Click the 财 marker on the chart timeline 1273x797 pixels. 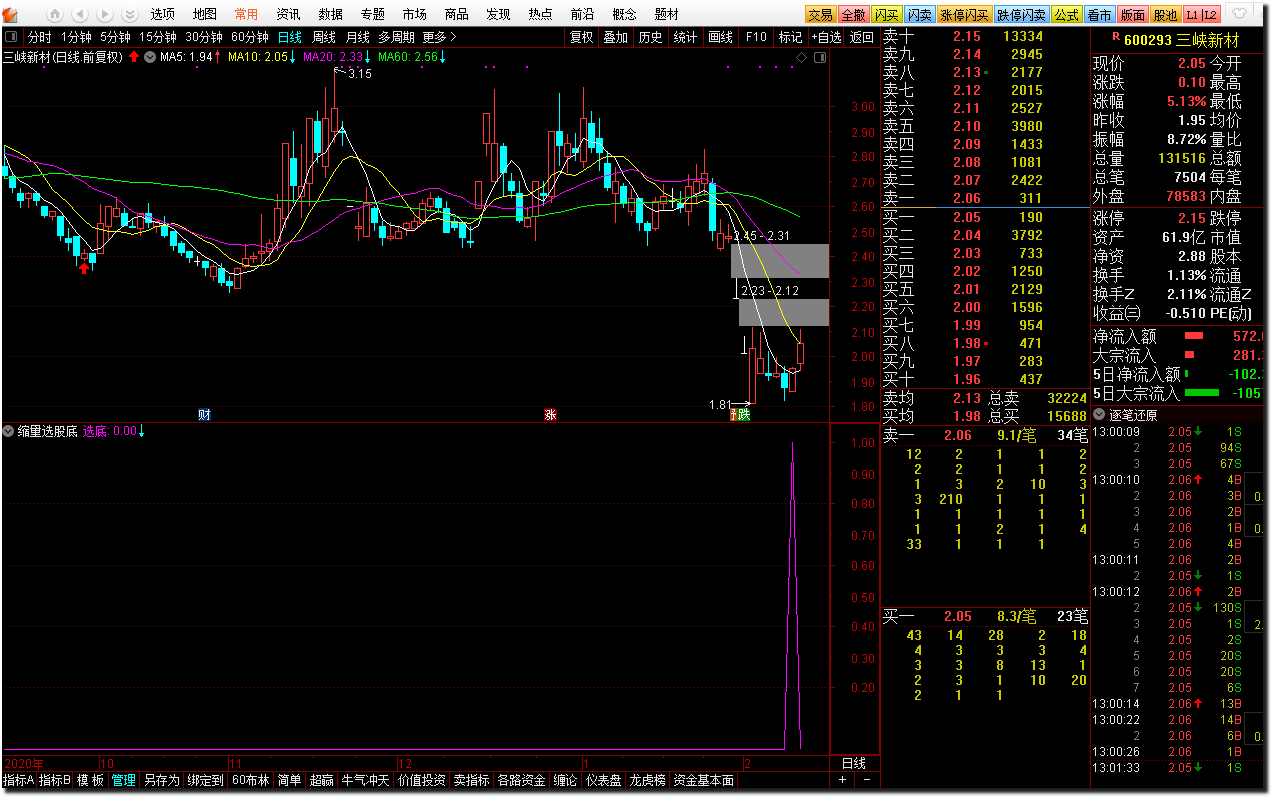pyautogui.click(x=204, y=414)
